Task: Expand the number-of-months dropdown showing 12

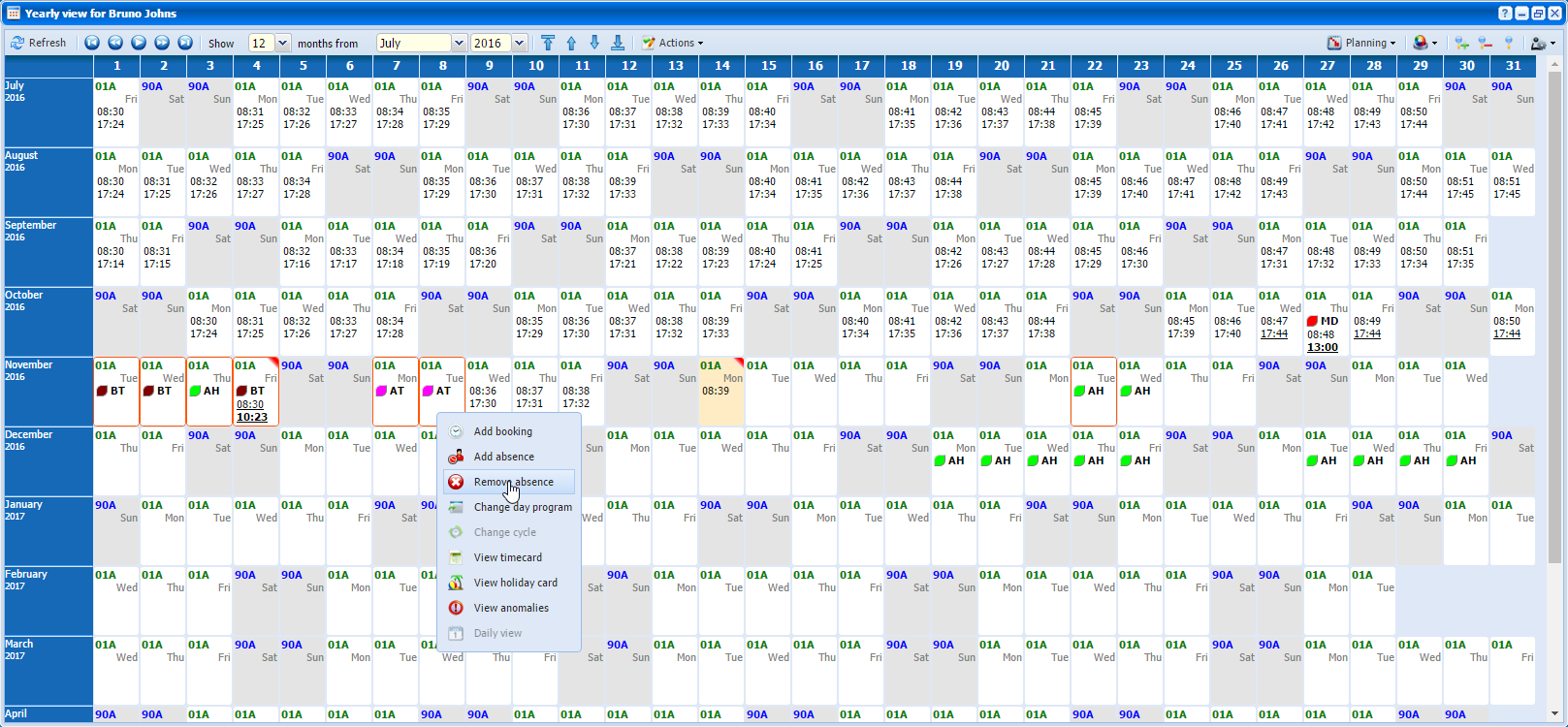Action: pyautogui.click(x=283, y=43)
